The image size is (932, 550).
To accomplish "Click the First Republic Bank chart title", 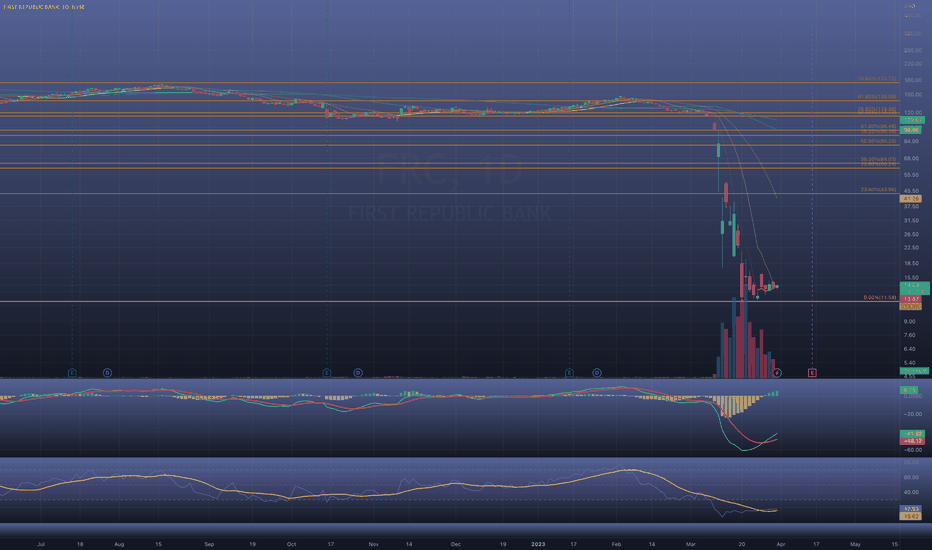I will [x=44, y=7].
